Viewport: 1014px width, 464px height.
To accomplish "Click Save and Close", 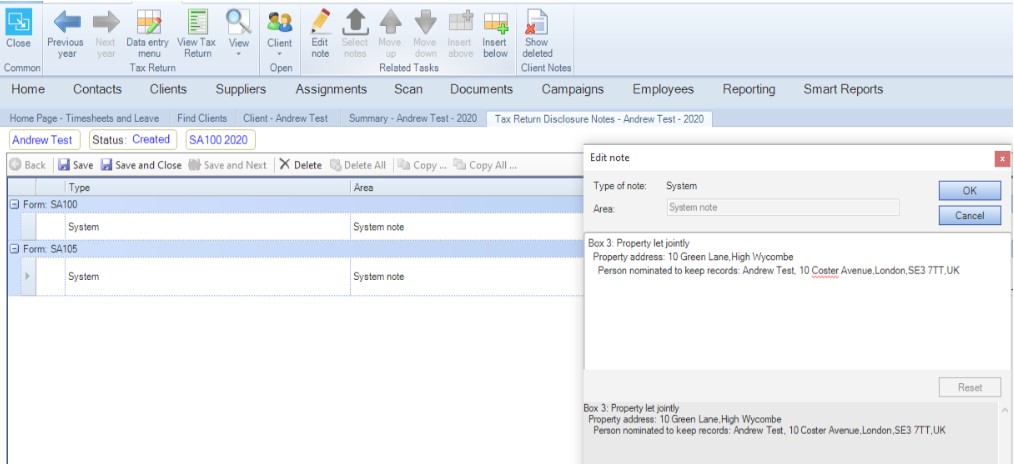I will pyautogui.click(x=141, y=165).
